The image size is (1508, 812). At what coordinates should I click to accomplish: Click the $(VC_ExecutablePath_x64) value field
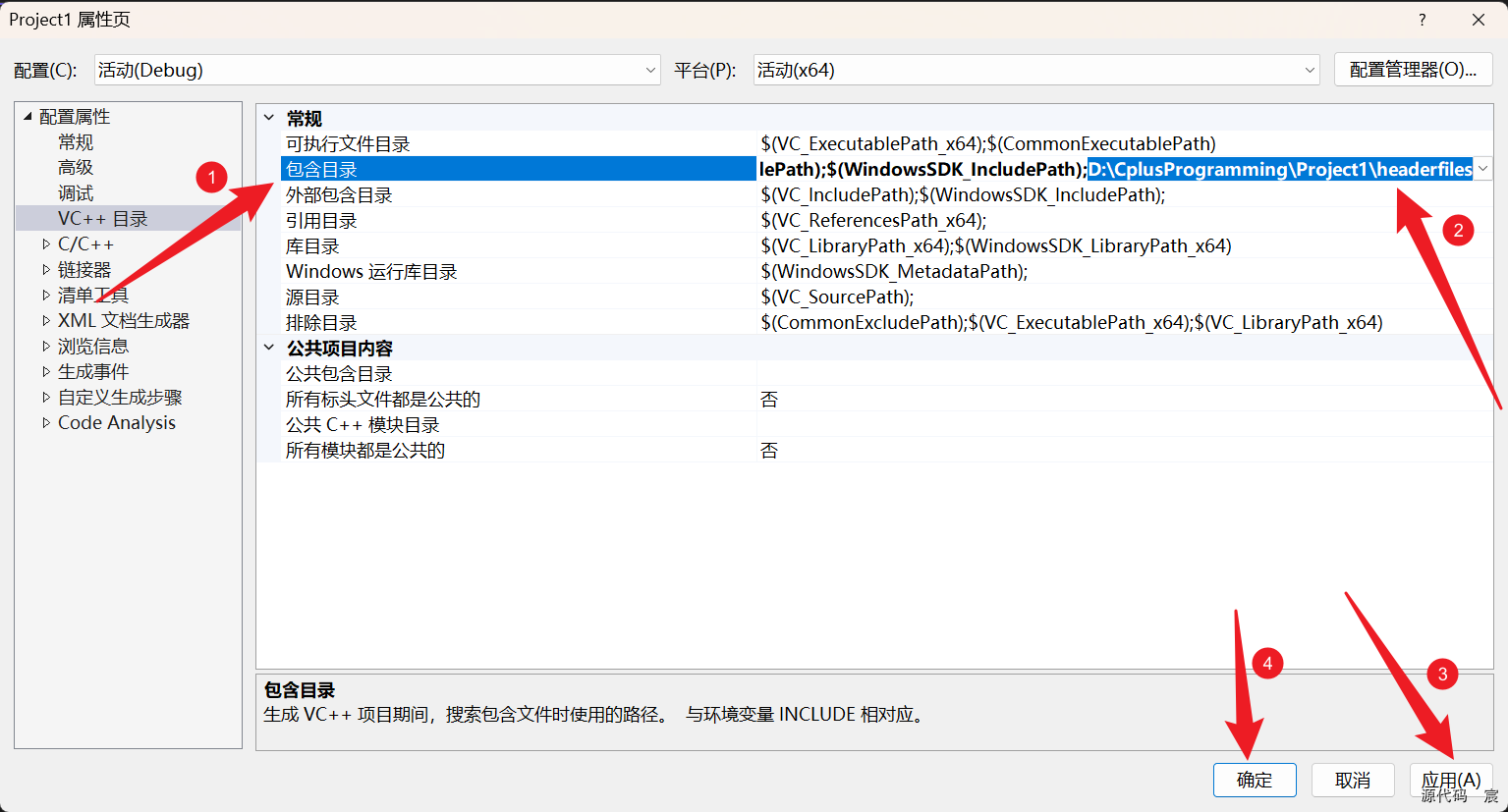(1125, 143)
